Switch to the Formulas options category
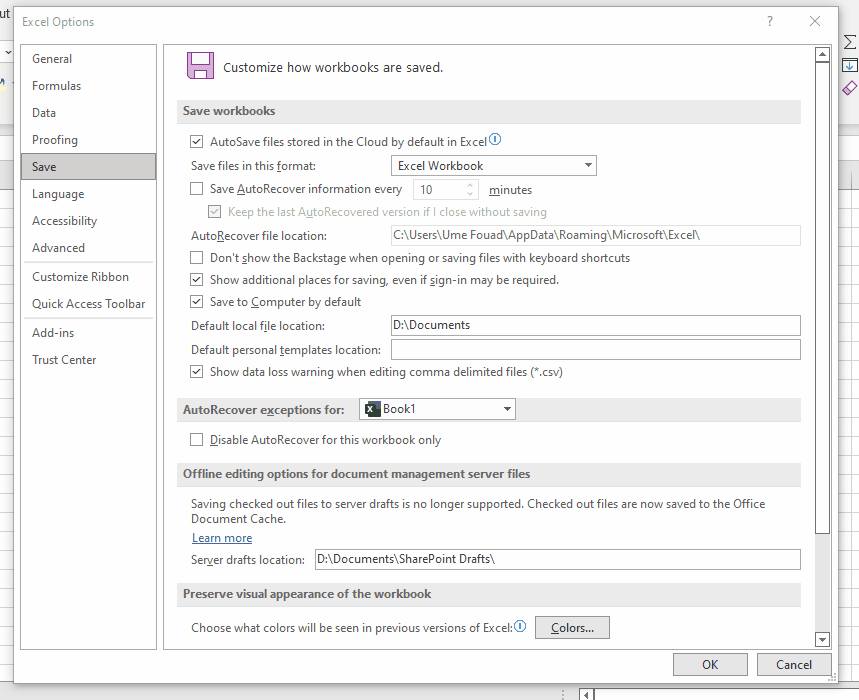This screenshot has height=700, width=859. click(57, 86)
